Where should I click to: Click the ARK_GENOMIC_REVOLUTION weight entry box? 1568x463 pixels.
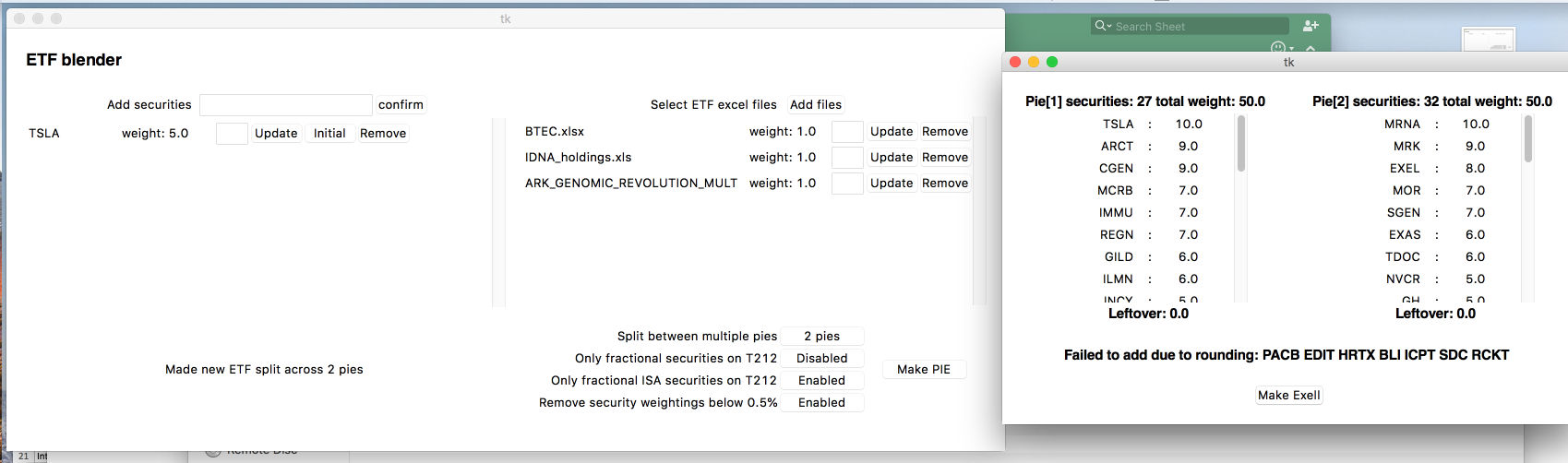click(x=847, y=183)
